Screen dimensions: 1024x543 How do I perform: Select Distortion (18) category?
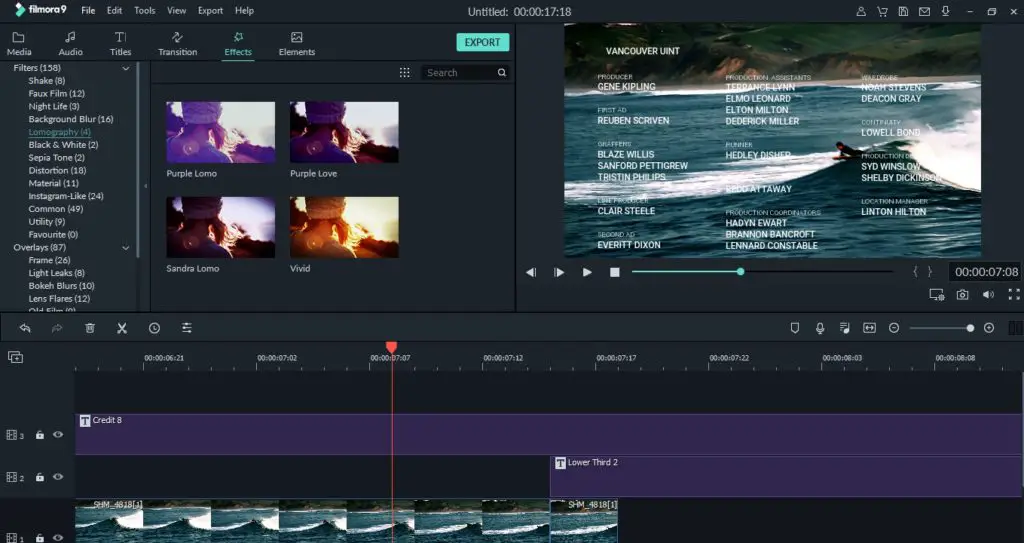[57, 170]
